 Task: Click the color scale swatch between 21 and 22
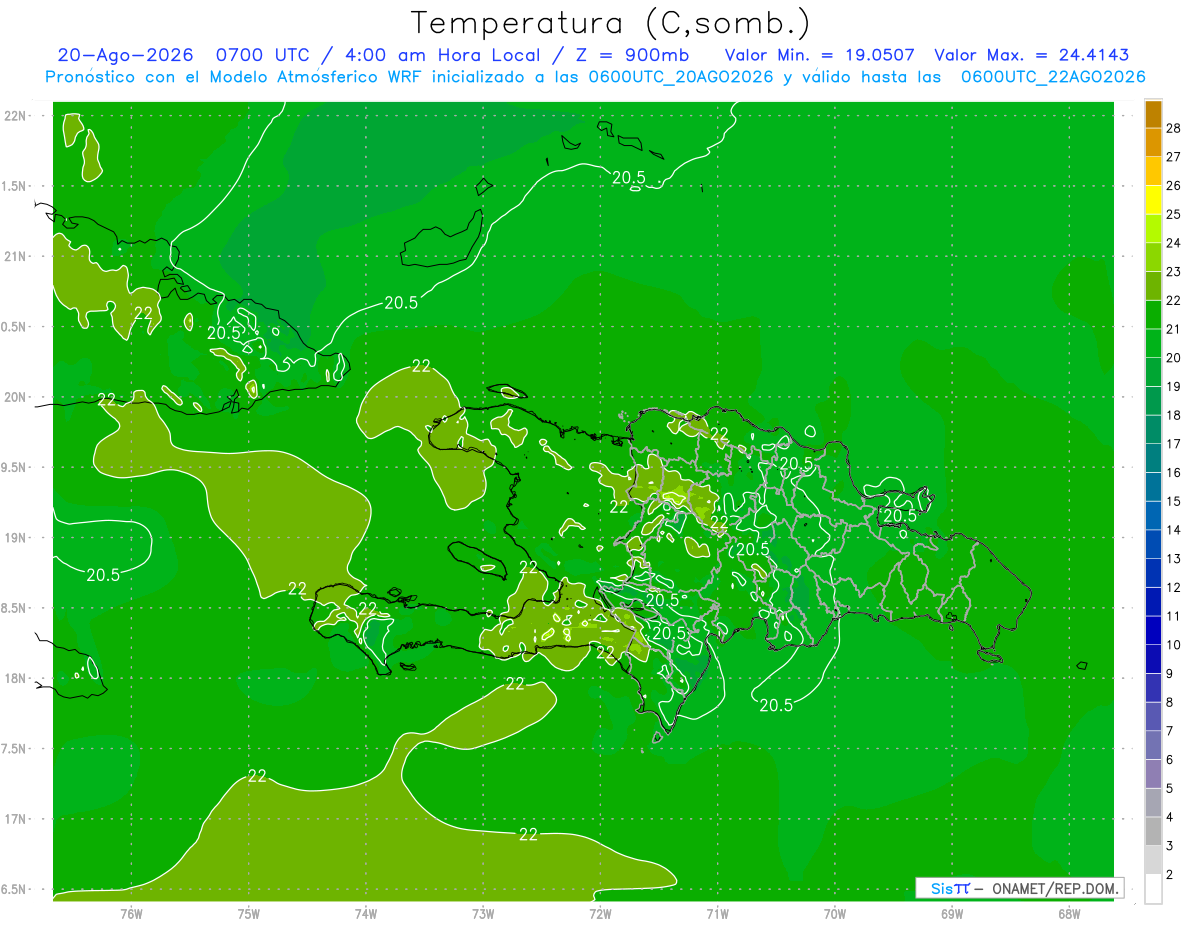point(1153,315)
